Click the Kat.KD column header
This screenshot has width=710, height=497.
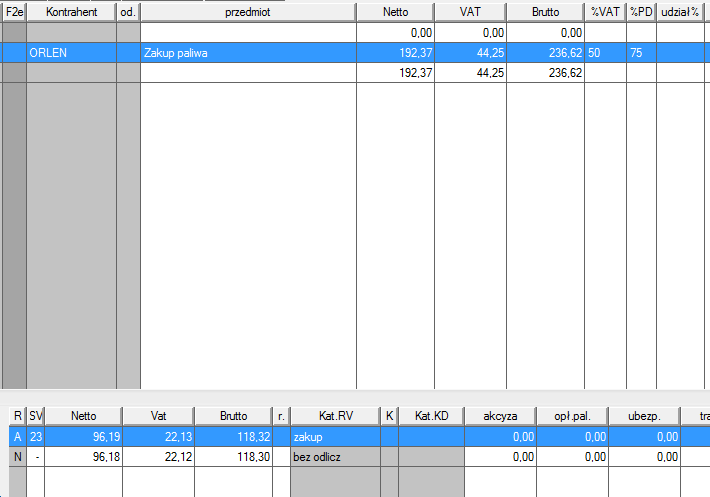430,415
